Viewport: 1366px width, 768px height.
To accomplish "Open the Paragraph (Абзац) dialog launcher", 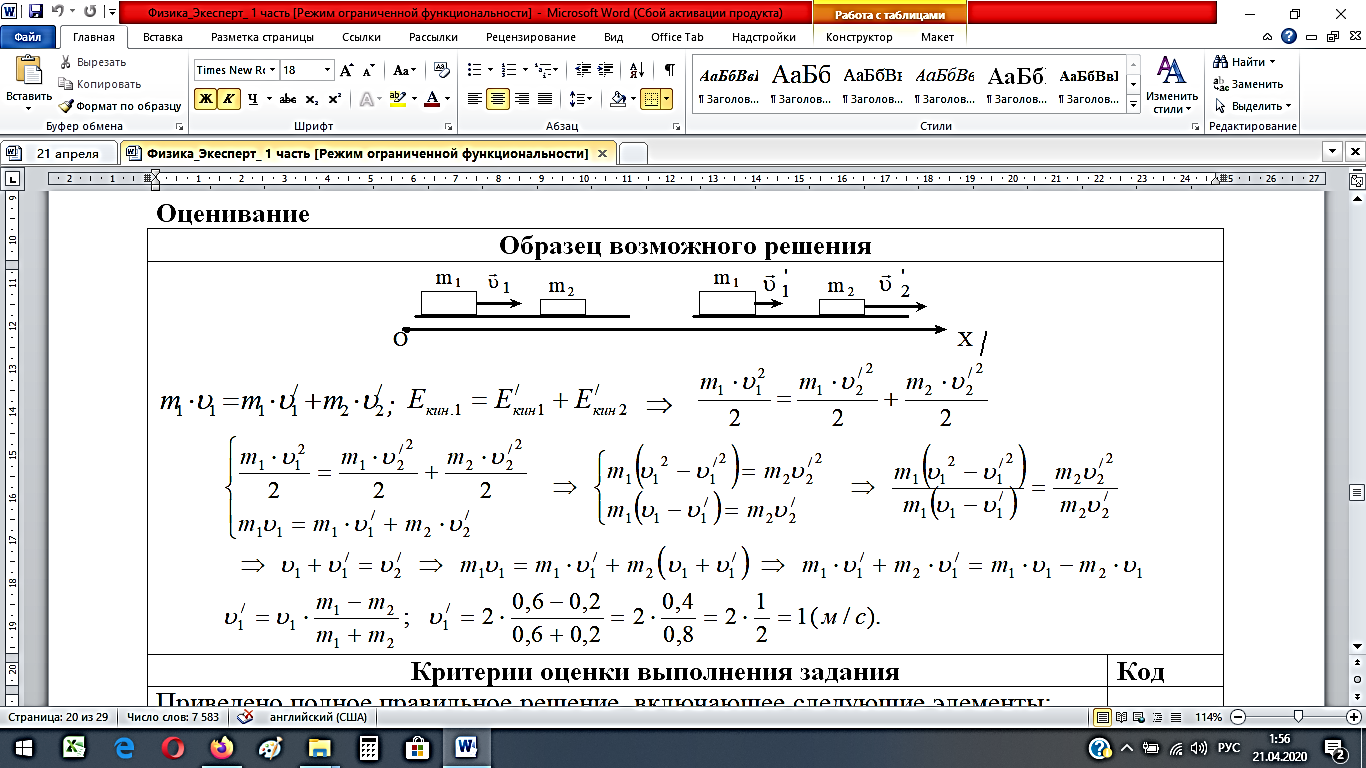I will coord(677,127).
